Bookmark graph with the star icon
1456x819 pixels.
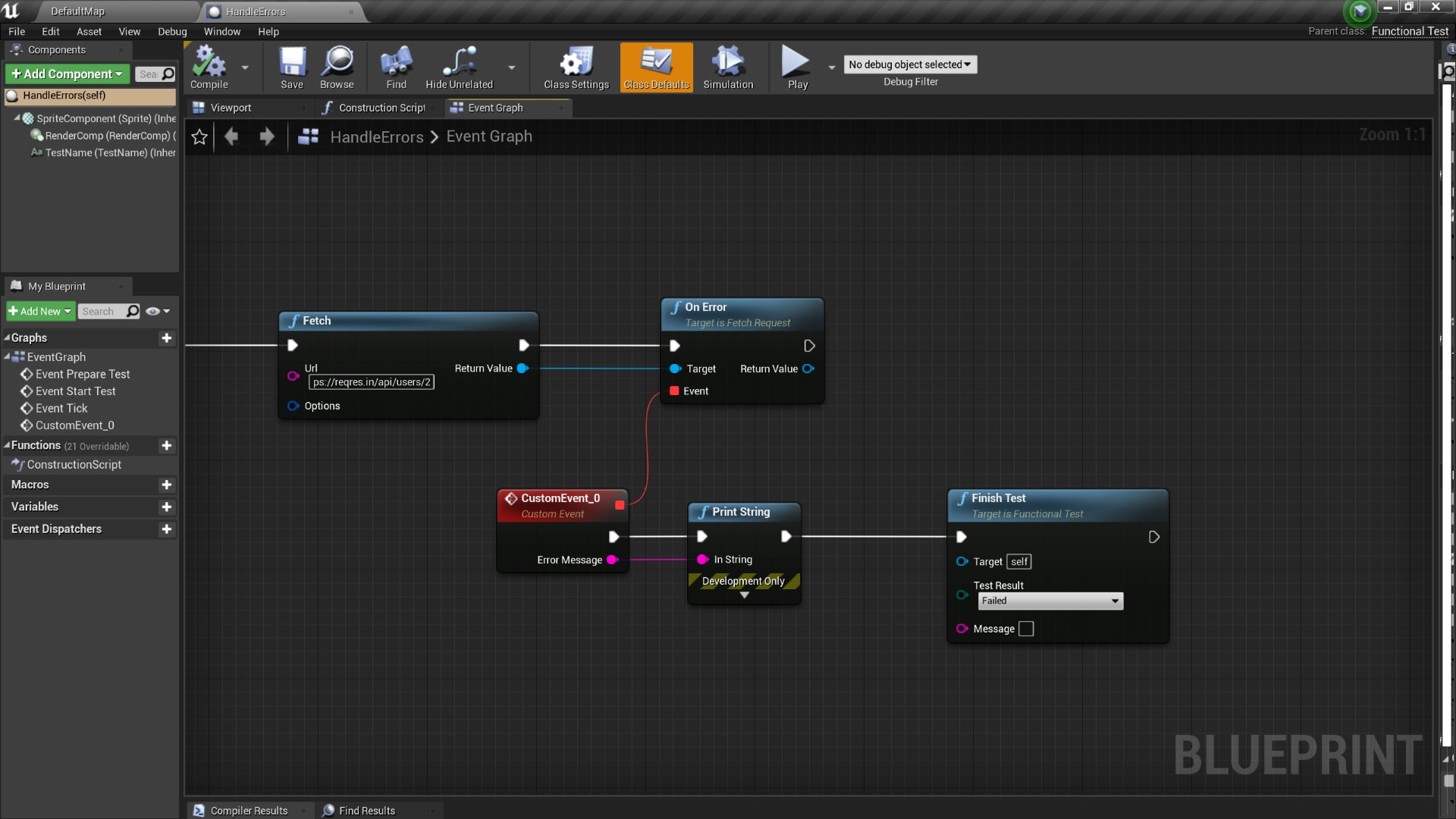pyautogui.click(x=199, y=136)
